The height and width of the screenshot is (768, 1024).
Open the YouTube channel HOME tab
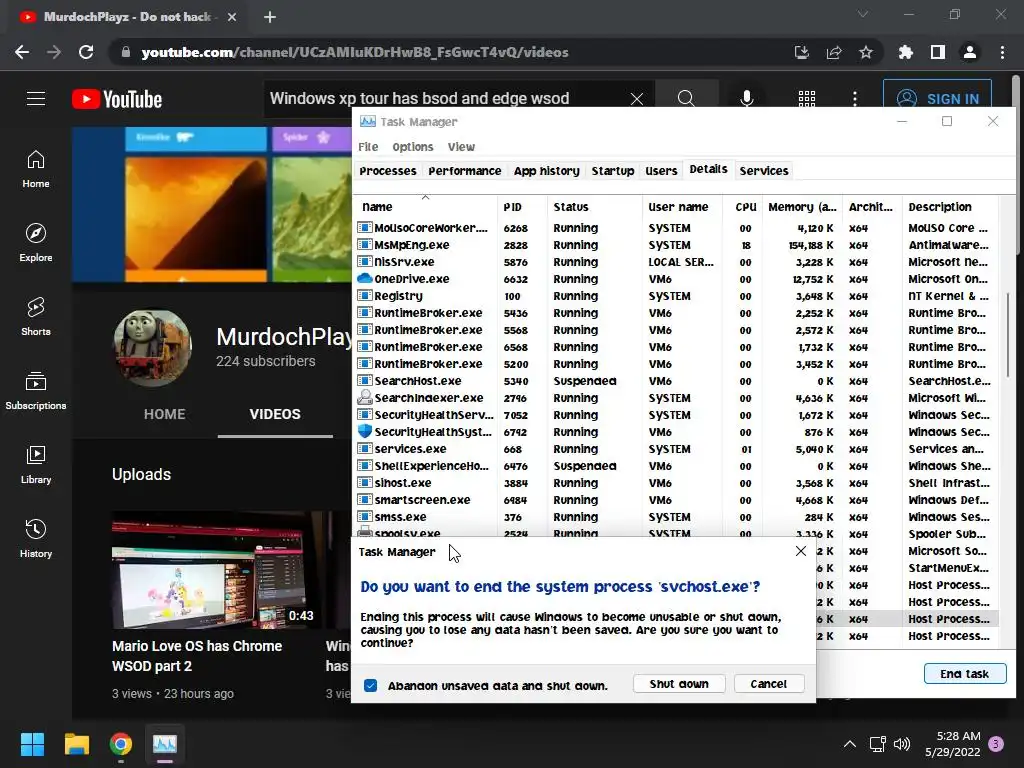[x=165, y=414]
